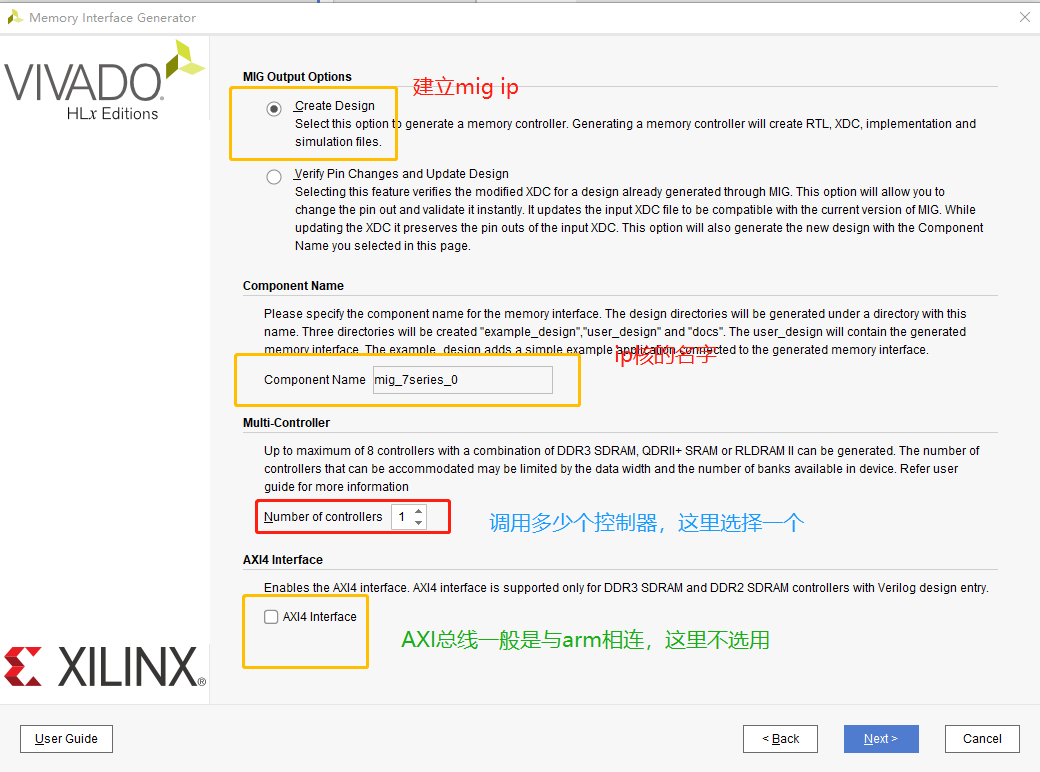
Task: Cancel the MIG wizard
Action: [x=982, y=738]
